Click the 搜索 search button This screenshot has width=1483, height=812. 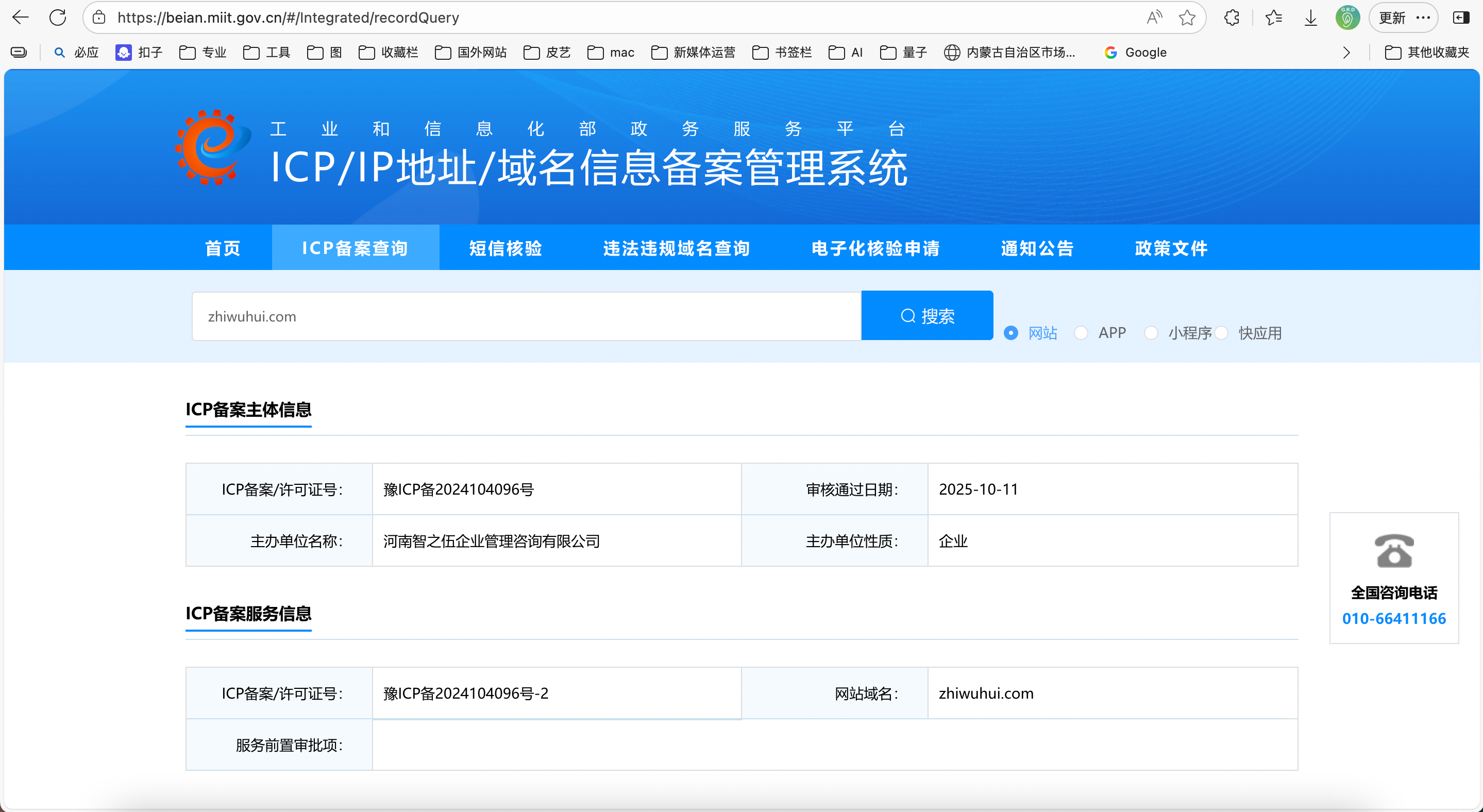[x=927, y=315]
